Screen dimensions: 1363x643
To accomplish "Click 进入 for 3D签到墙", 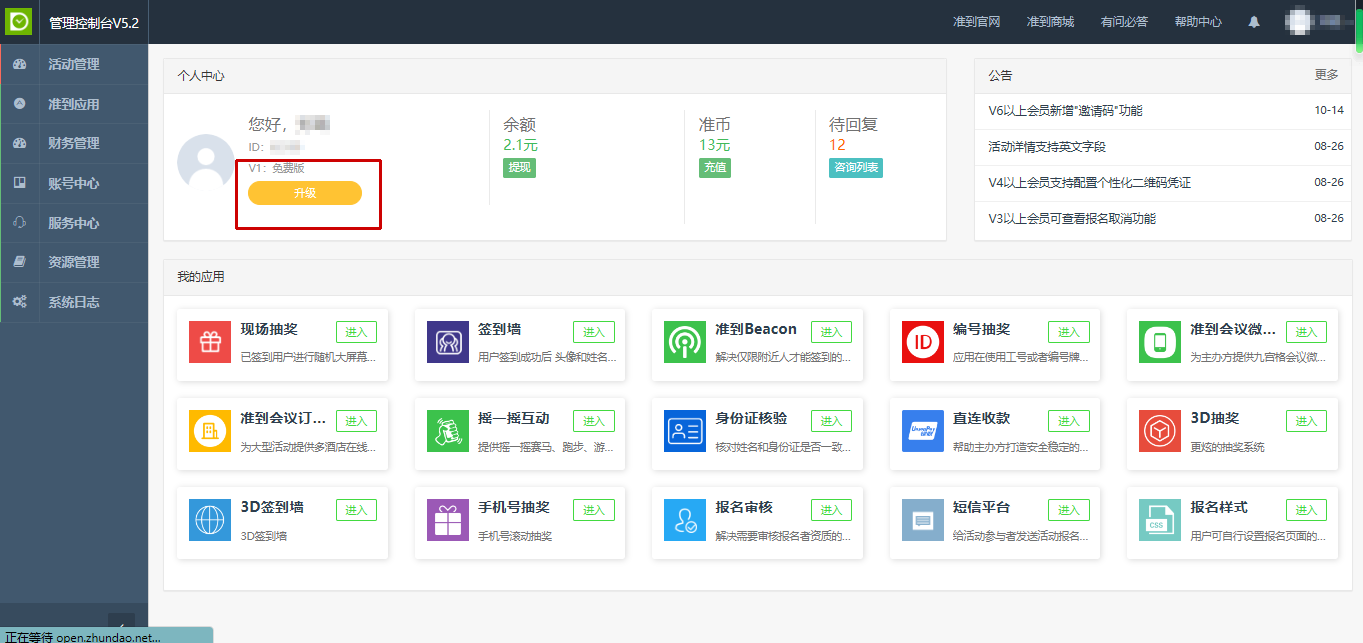I will [x=356, y=510].
